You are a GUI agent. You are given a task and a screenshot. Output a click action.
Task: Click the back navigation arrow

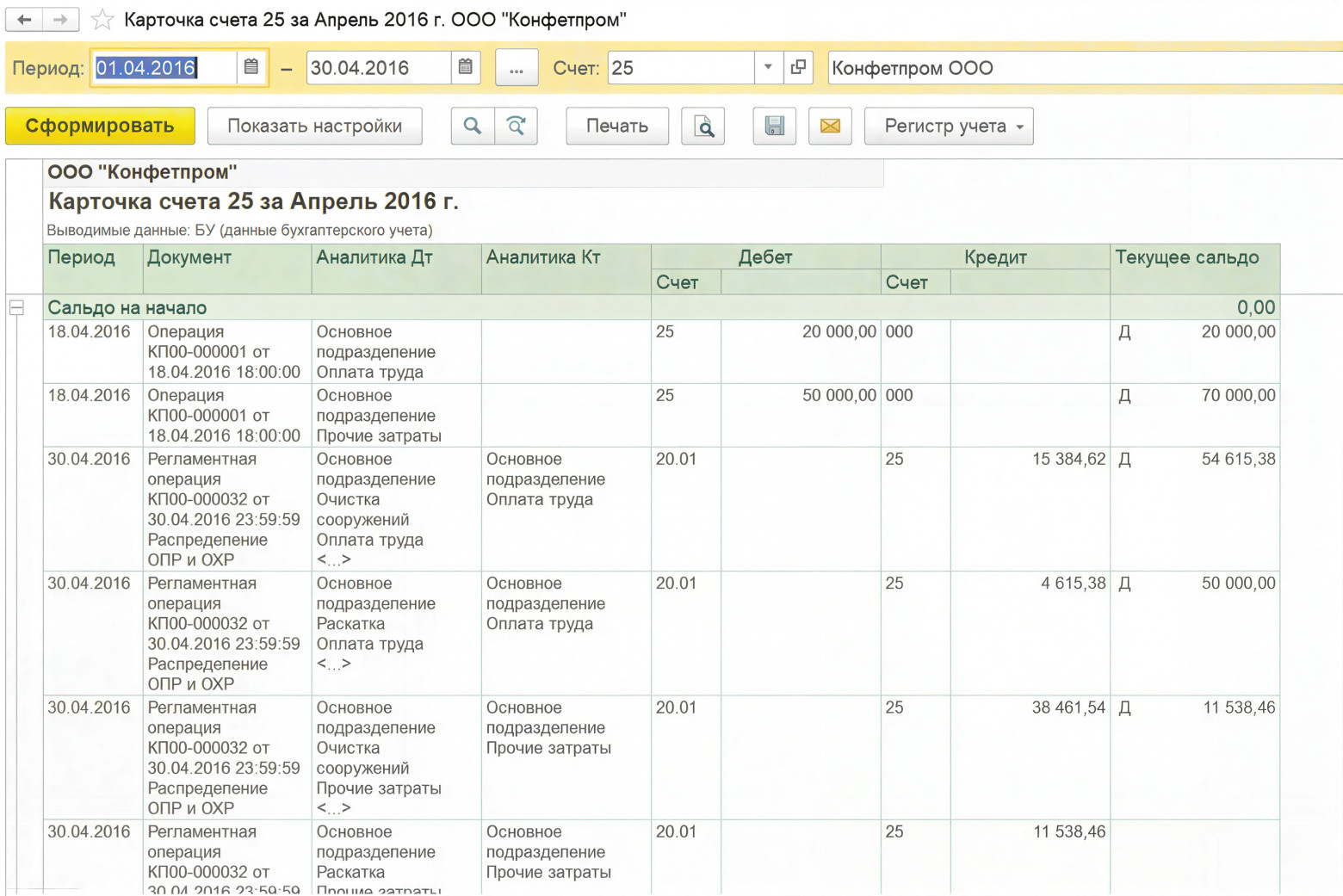pyautogui.click(x=24, y=19)
